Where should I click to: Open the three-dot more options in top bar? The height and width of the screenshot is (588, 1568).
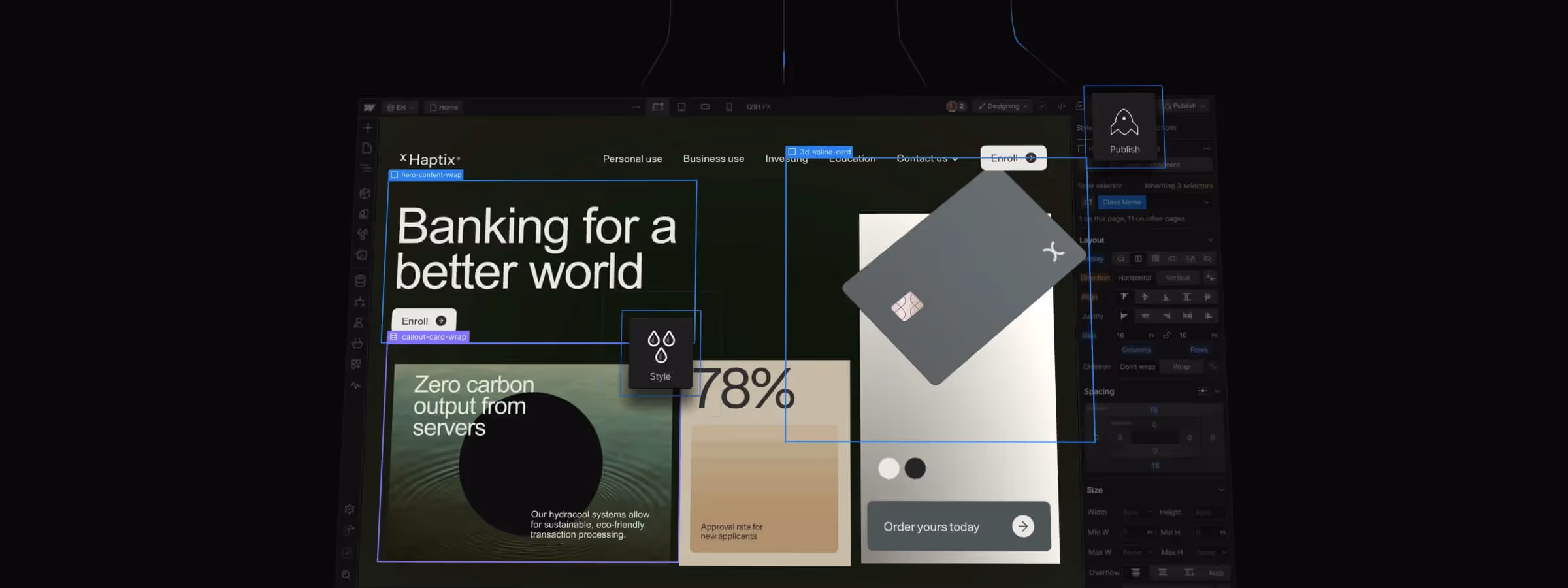coord(636,106)
